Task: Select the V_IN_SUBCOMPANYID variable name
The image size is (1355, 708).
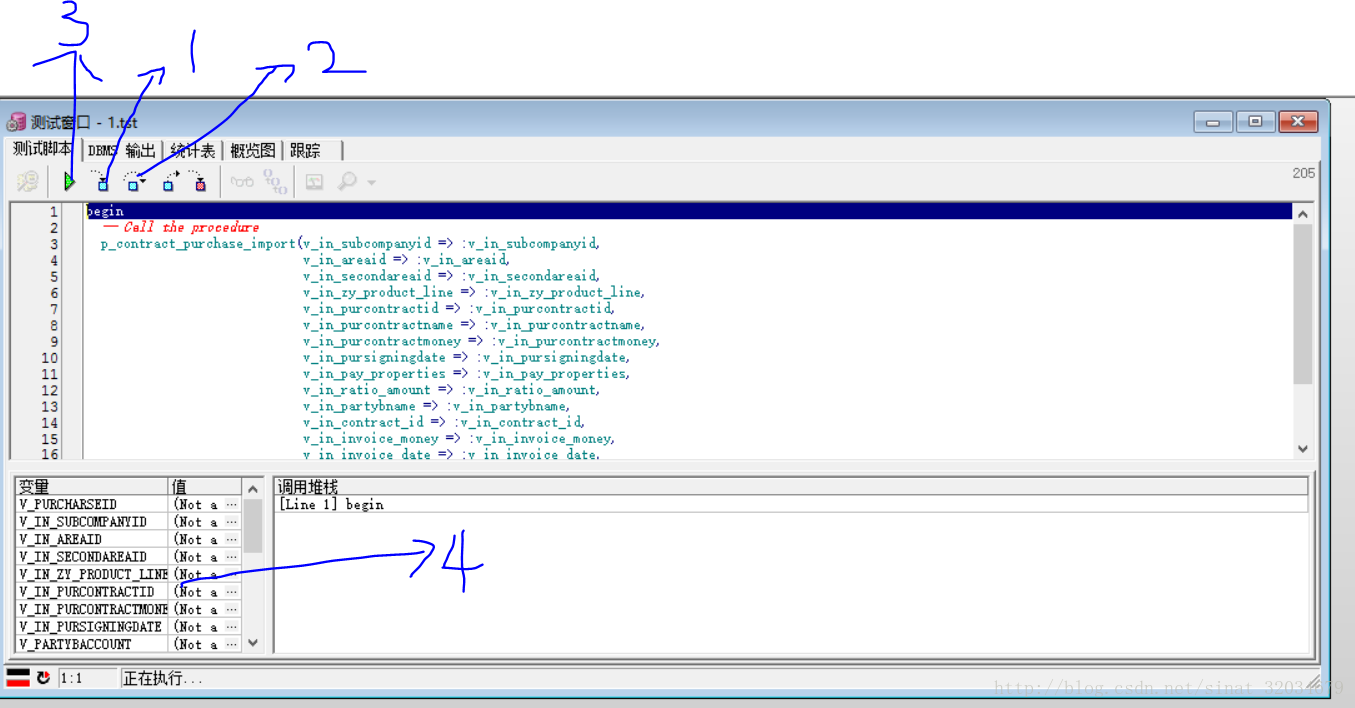Action: click(83, 522)
